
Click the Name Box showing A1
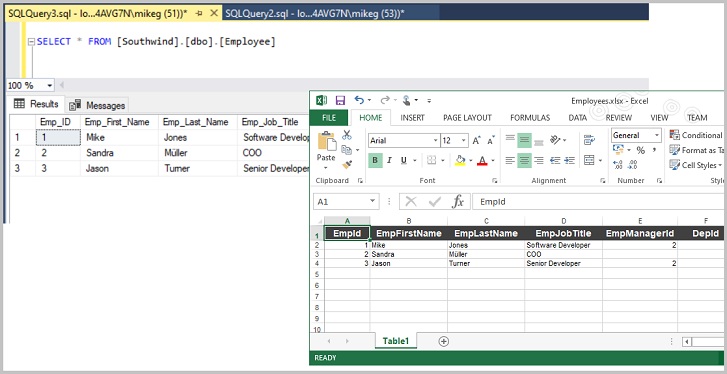point(347,202)
